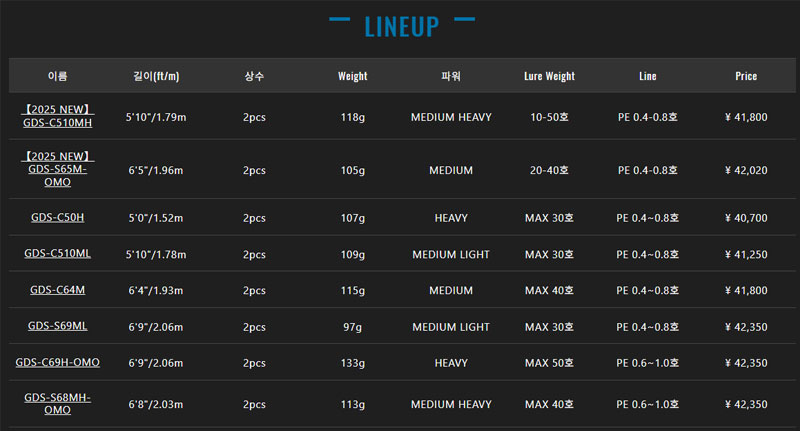Click the 길이(ft/m) column header
The width and height of the screenshot is (800, 431).
pyautogui.click(x=156, y=76)
